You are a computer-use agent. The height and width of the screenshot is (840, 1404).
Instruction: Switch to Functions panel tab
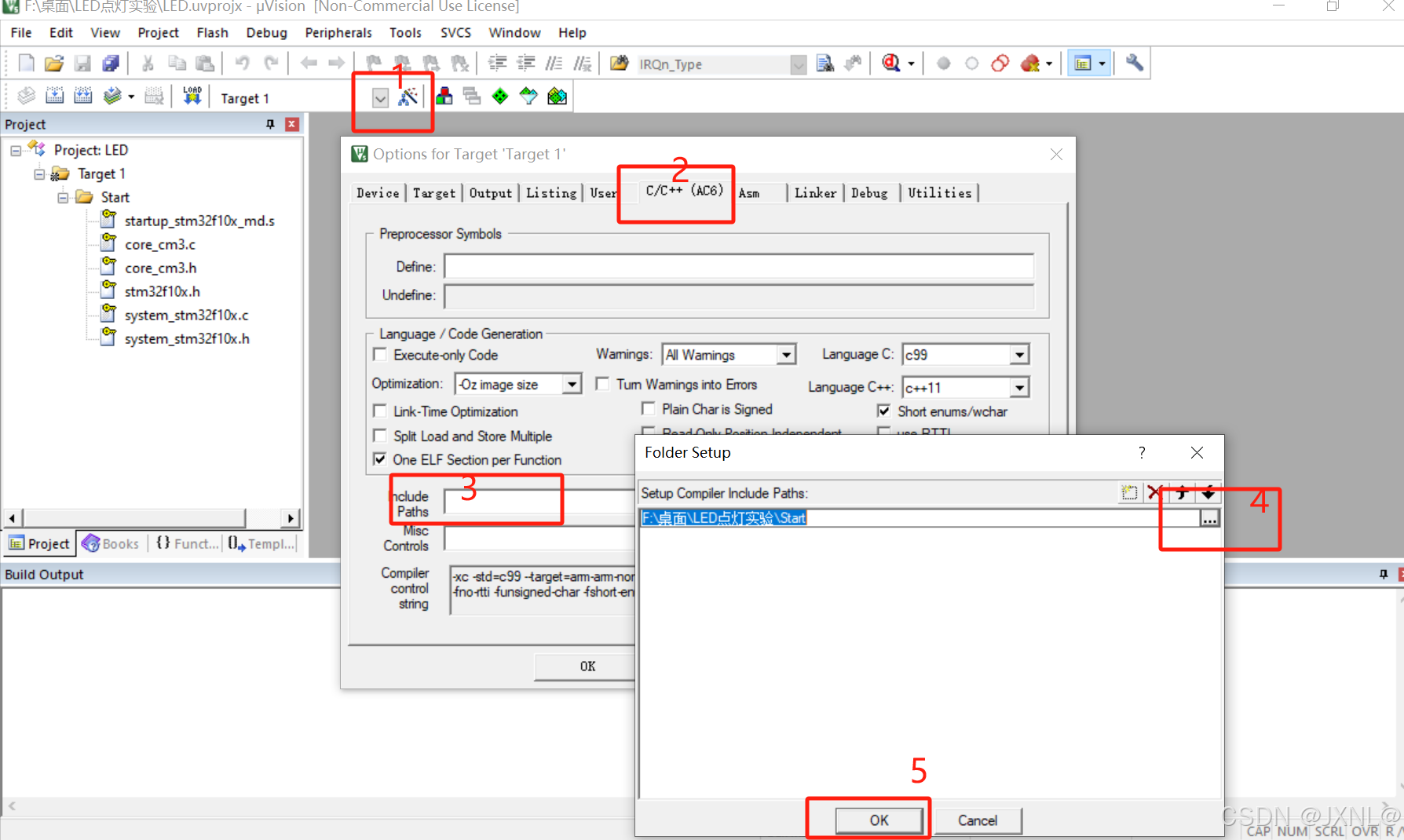click(187, 543)
